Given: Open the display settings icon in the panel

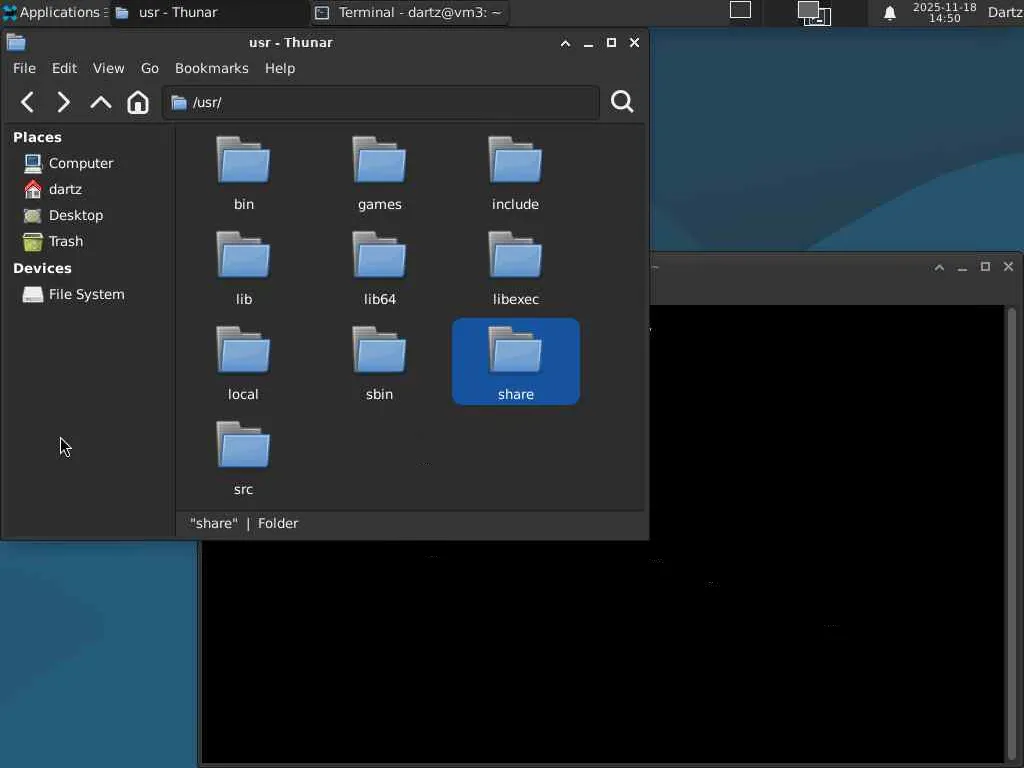Looking at the screenshot, I should coord(814,13).
